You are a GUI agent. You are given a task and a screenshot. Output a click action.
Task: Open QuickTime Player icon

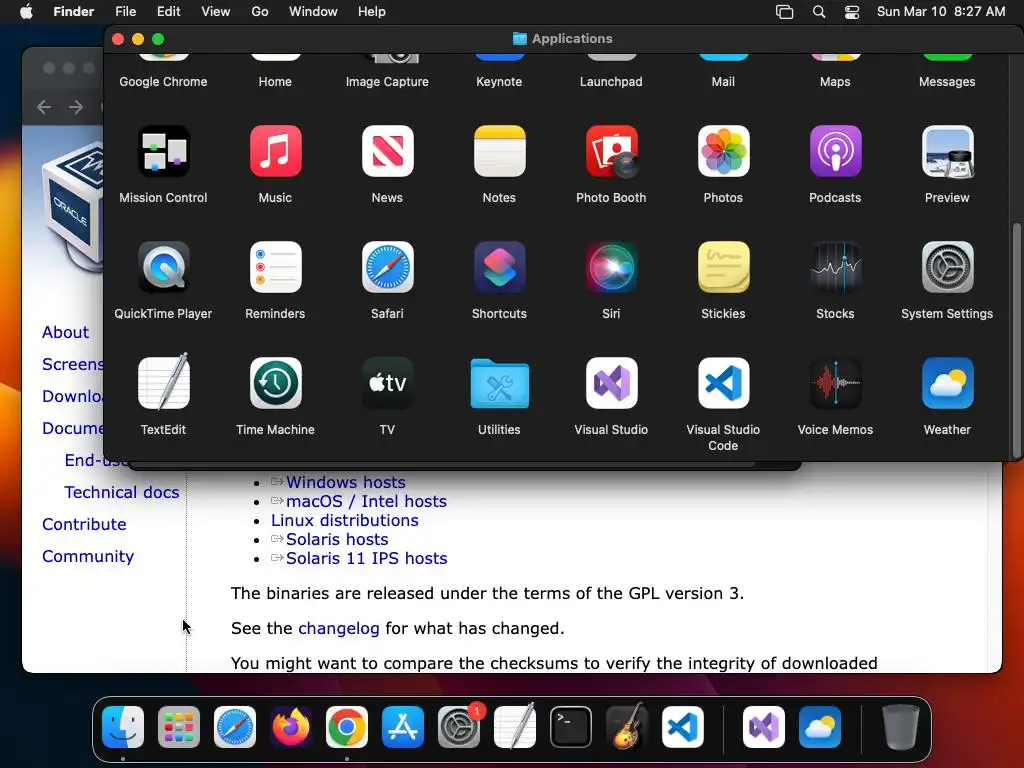[163, 267]
